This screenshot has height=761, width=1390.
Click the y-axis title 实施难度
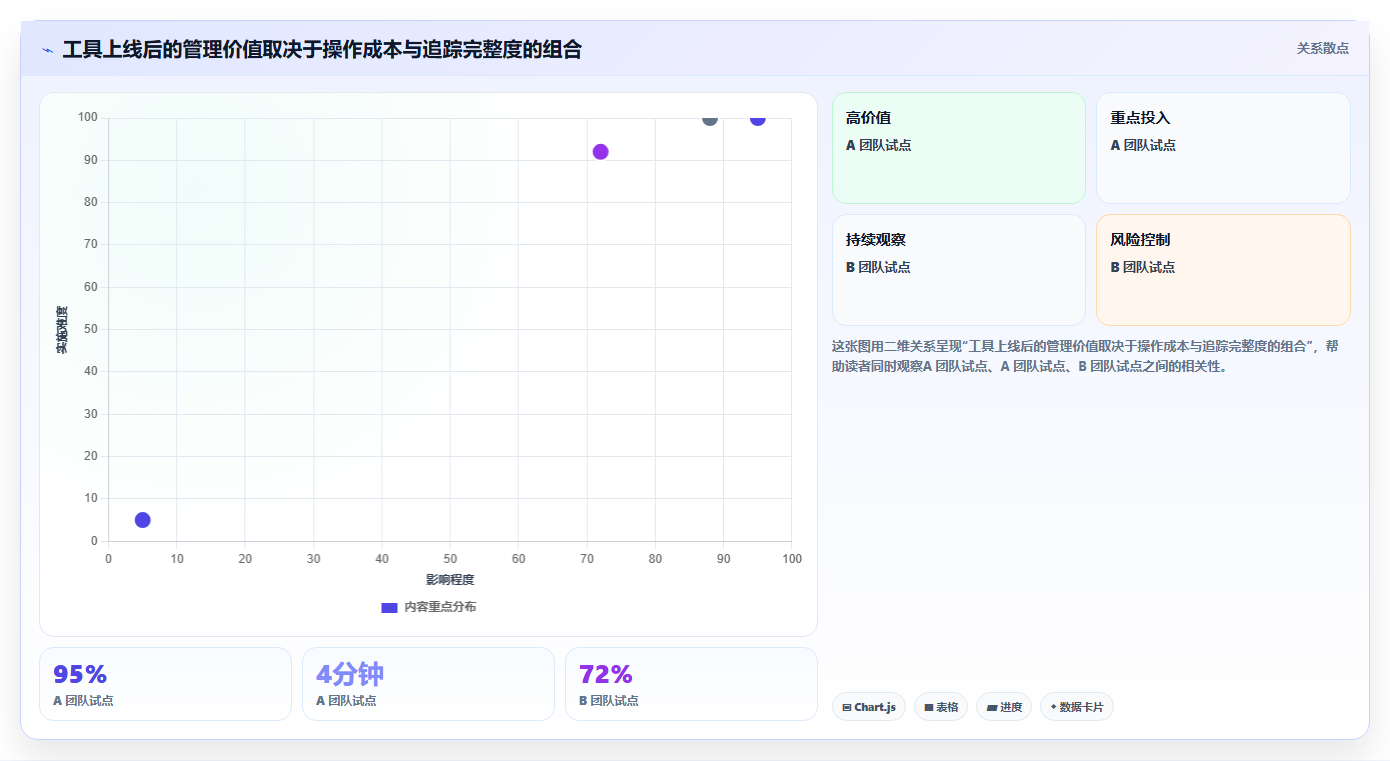coord(62,330)
